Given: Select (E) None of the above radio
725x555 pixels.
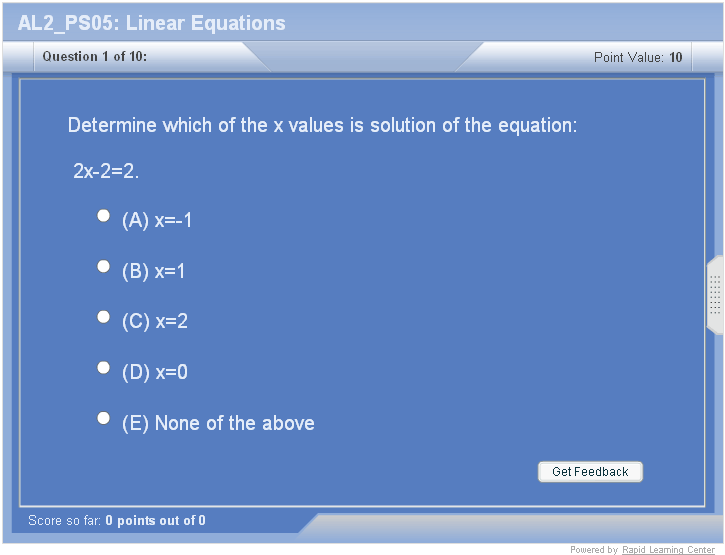Looking at the screenshot, I should [103, 418].
